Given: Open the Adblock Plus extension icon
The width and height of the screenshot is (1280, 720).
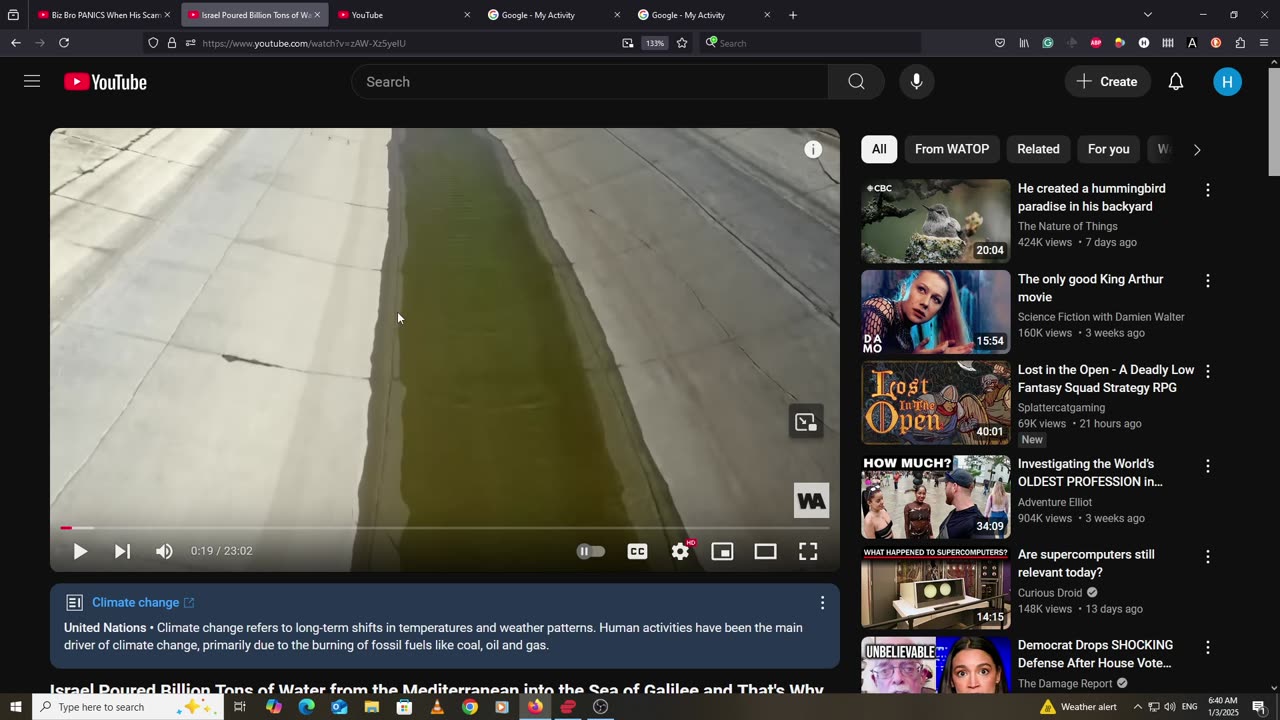Looking at the screenshot, I should click(x=1095, y=43).
